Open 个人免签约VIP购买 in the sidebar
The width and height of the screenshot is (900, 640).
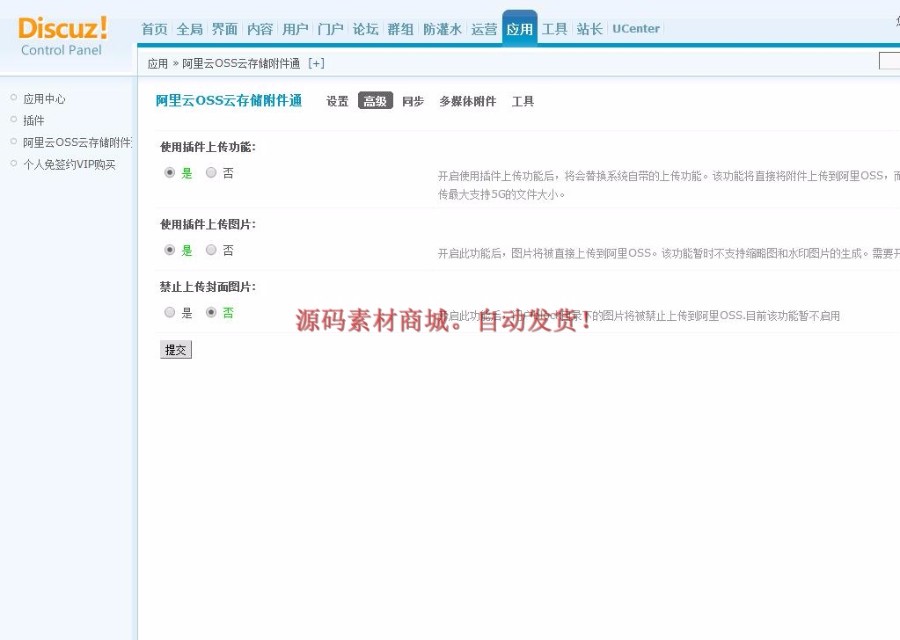[69, 165]
